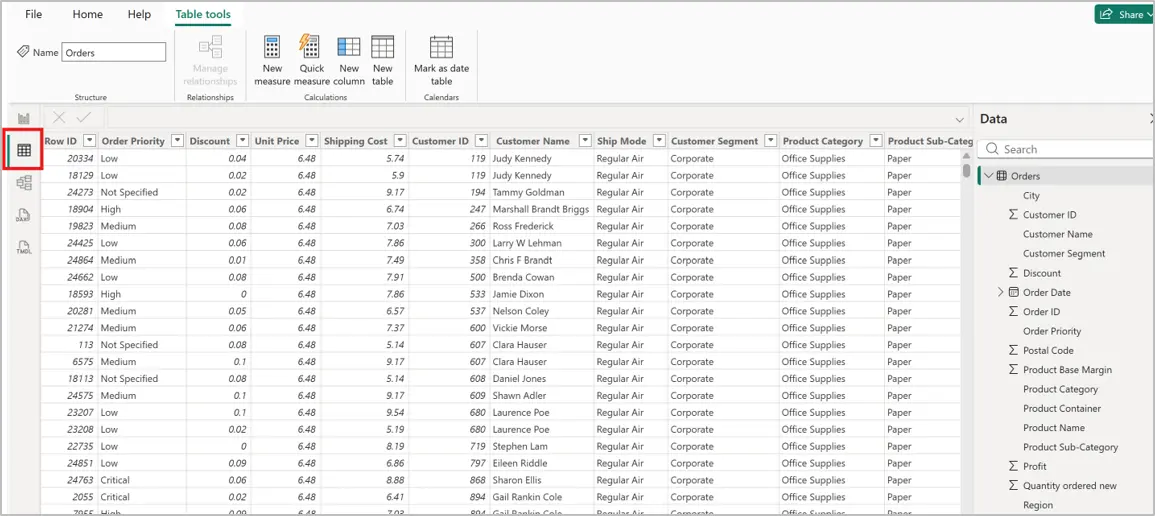Click the Share button
The width and height of the screenshot is (1155, 516).
click(1124, 14)
